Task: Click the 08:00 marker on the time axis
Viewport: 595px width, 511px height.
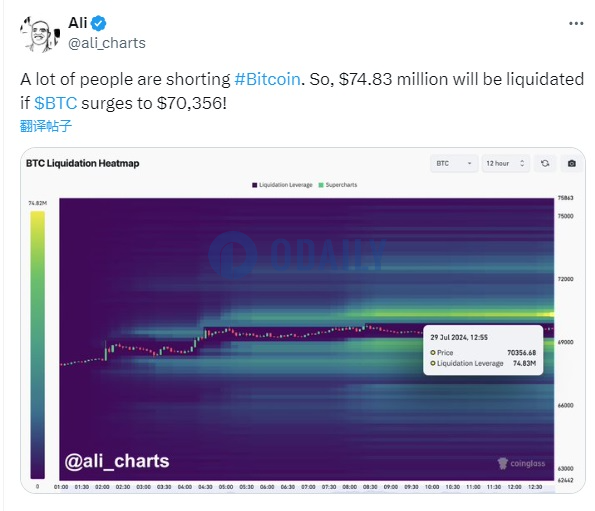Action: pyautogui.click(x=349, y=487)
